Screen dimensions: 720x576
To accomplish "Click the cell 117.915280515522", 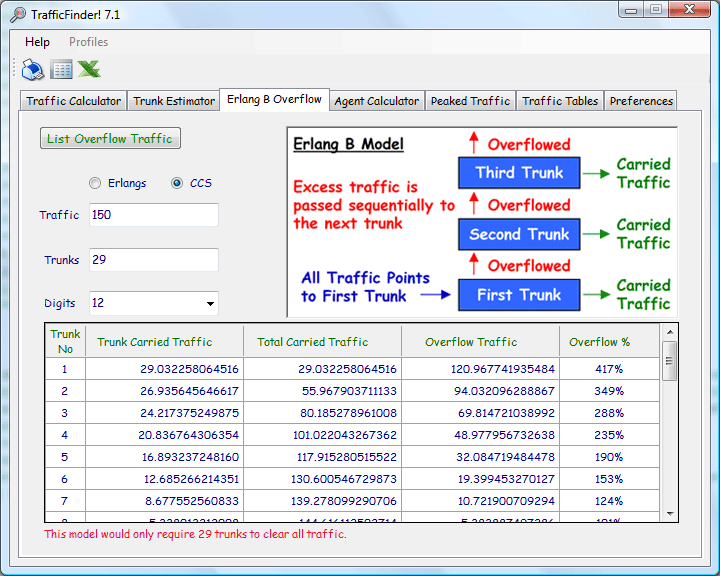I will click(x=322, y=457).
